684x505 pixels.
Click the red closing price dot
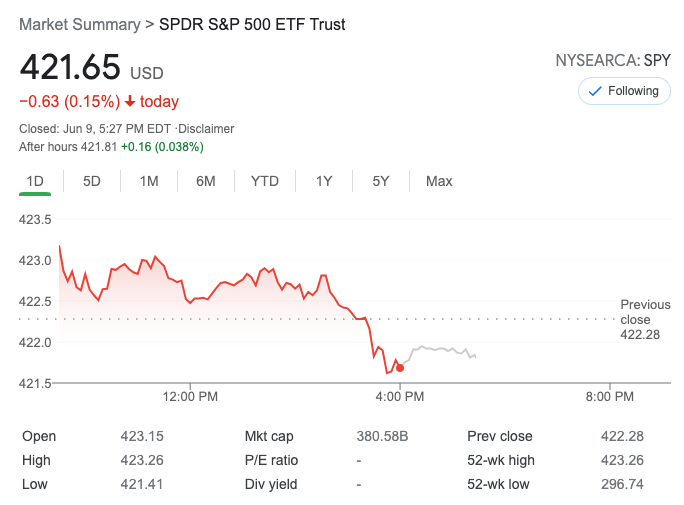coord(400,368)
